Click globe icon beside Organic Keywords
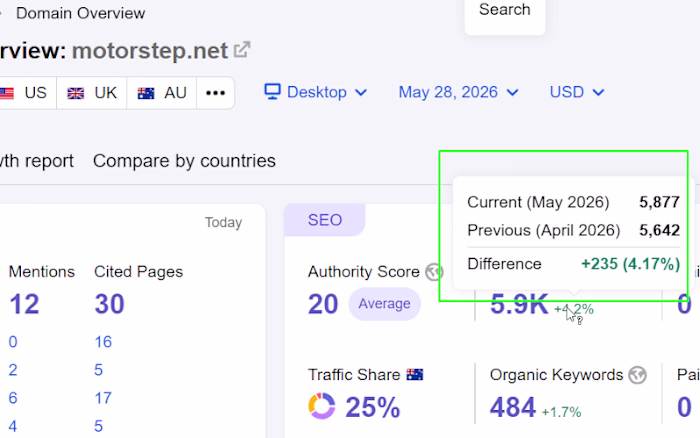 (x=638, y=375)
